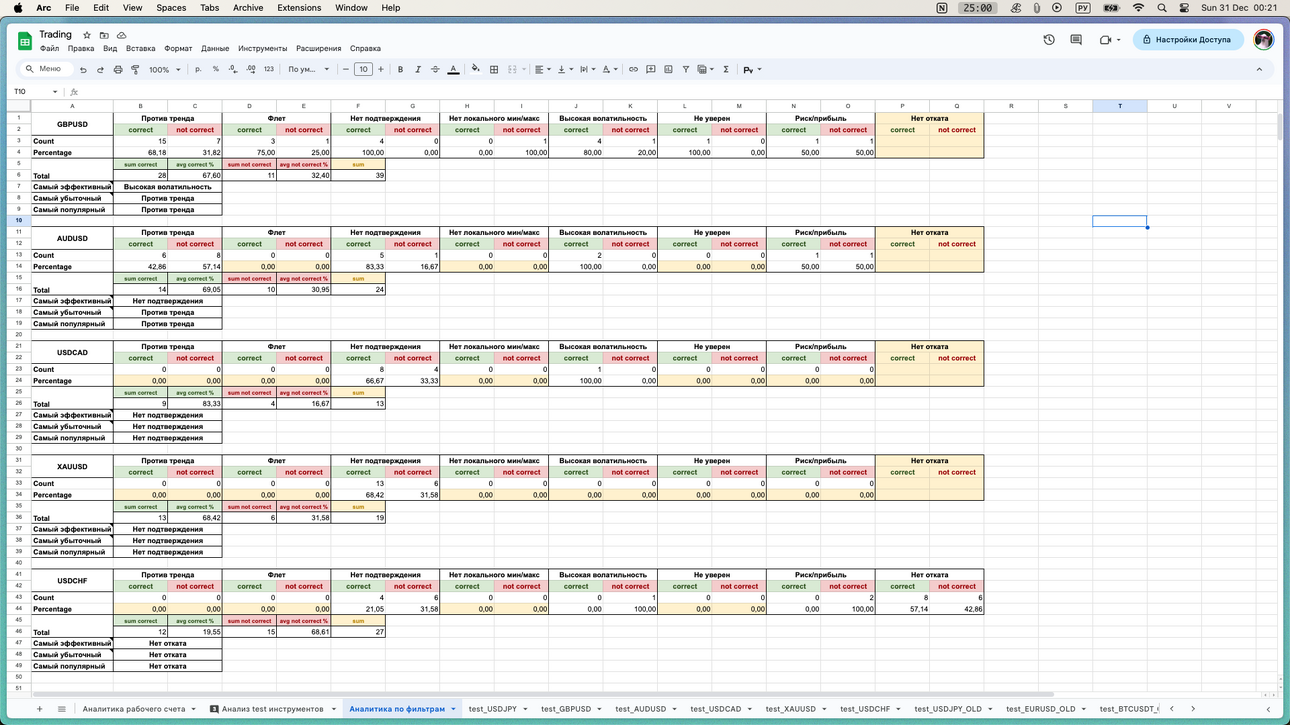
Task: Open the video call menu
Action: point(1109,40)
